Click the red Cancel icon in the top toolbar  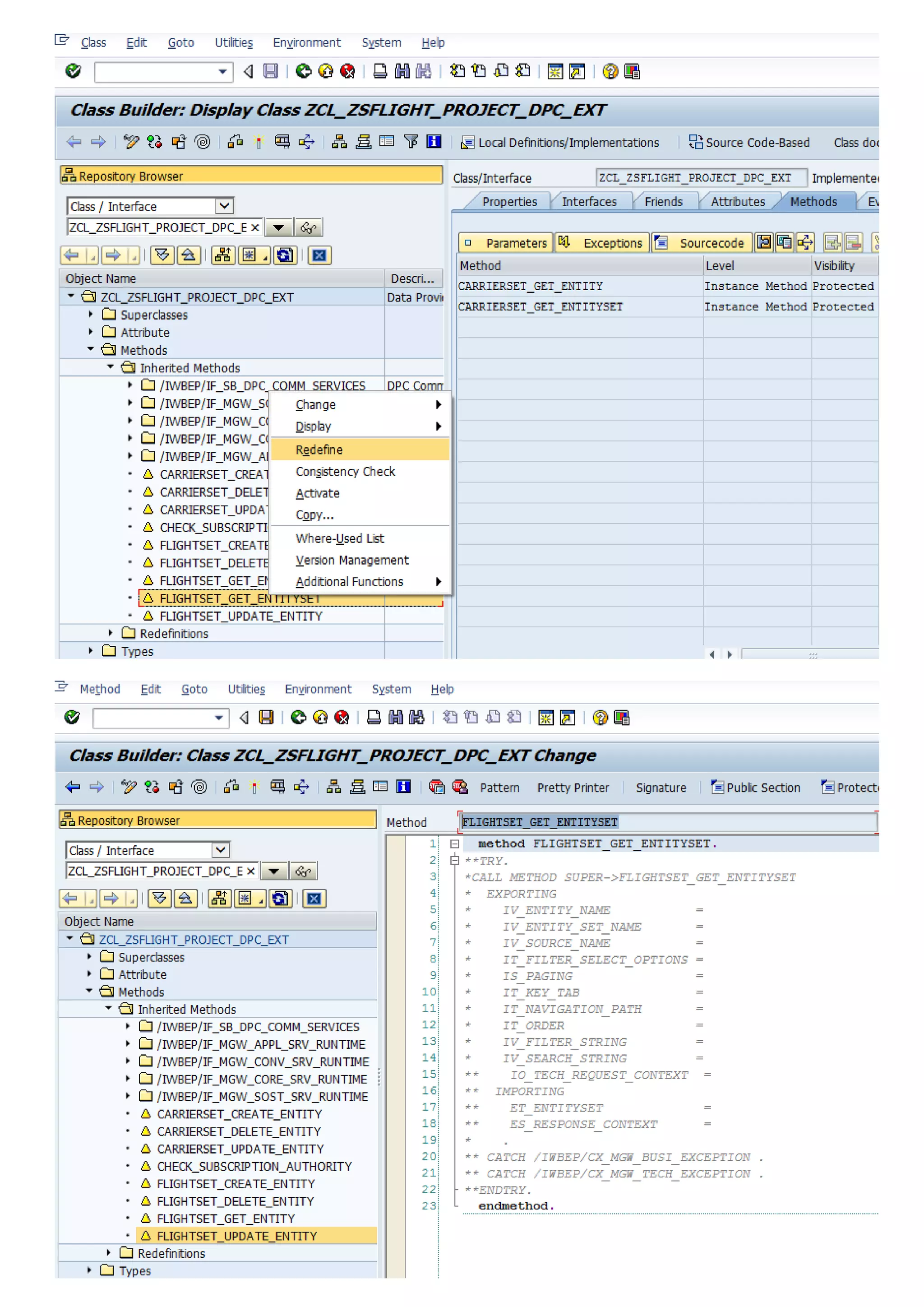(x=347, y=71)
